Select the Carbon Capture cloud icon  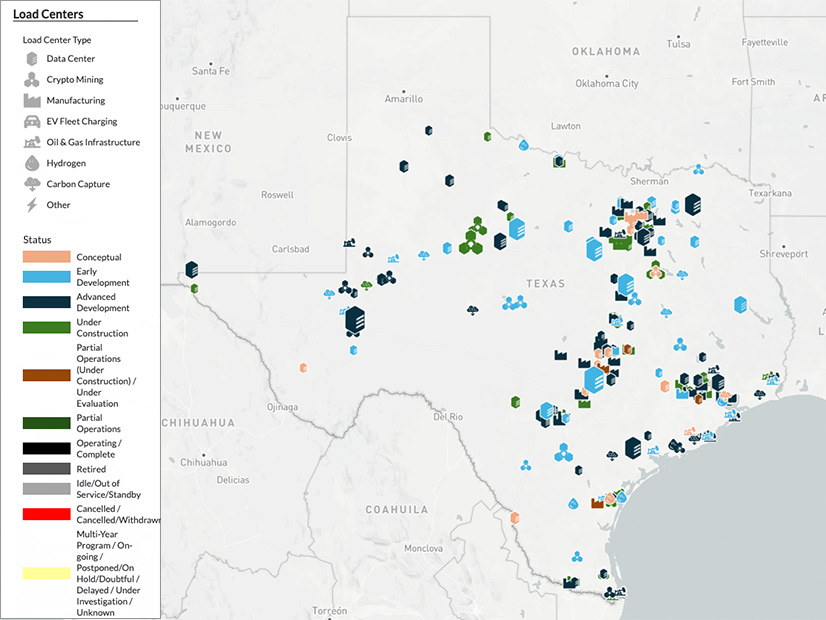31,184
